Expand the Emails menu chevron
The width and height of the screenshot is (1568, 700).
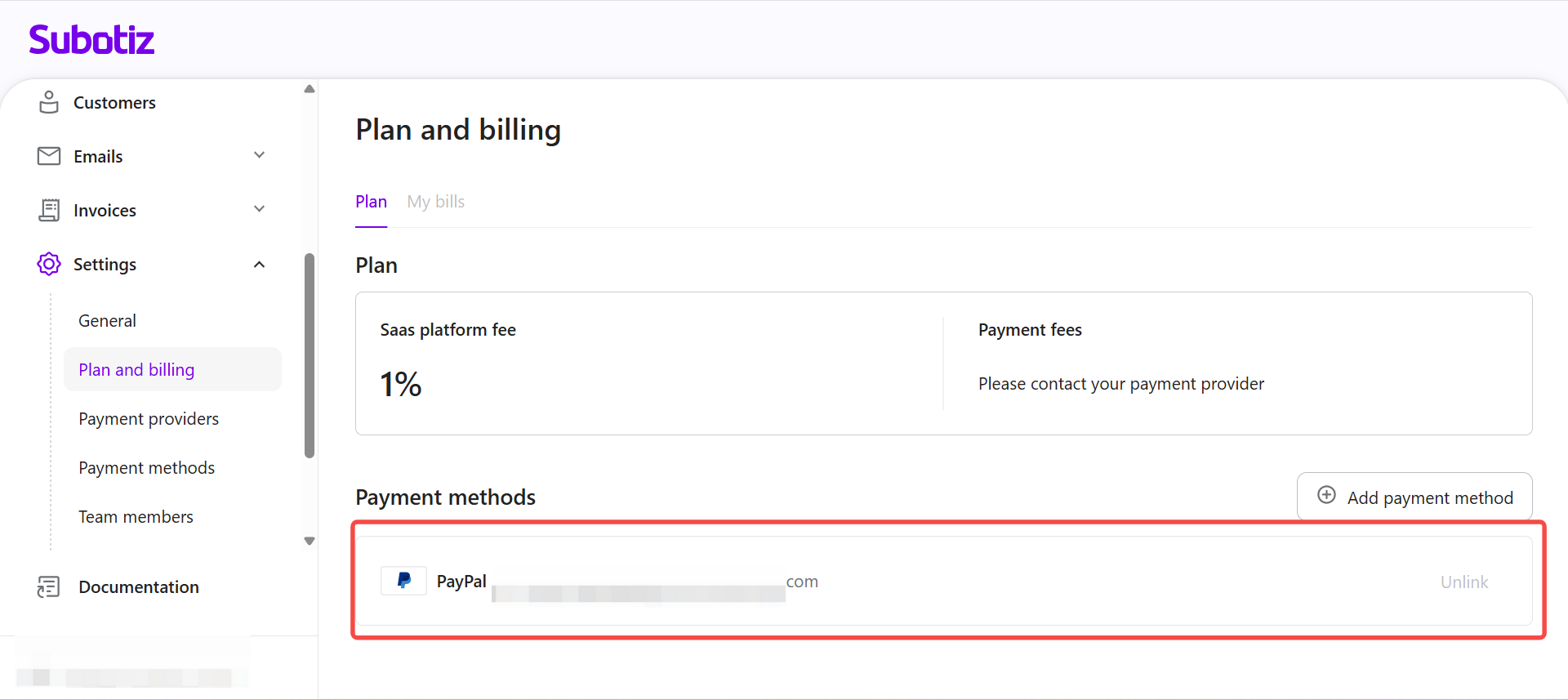click(x=259, y=155)
